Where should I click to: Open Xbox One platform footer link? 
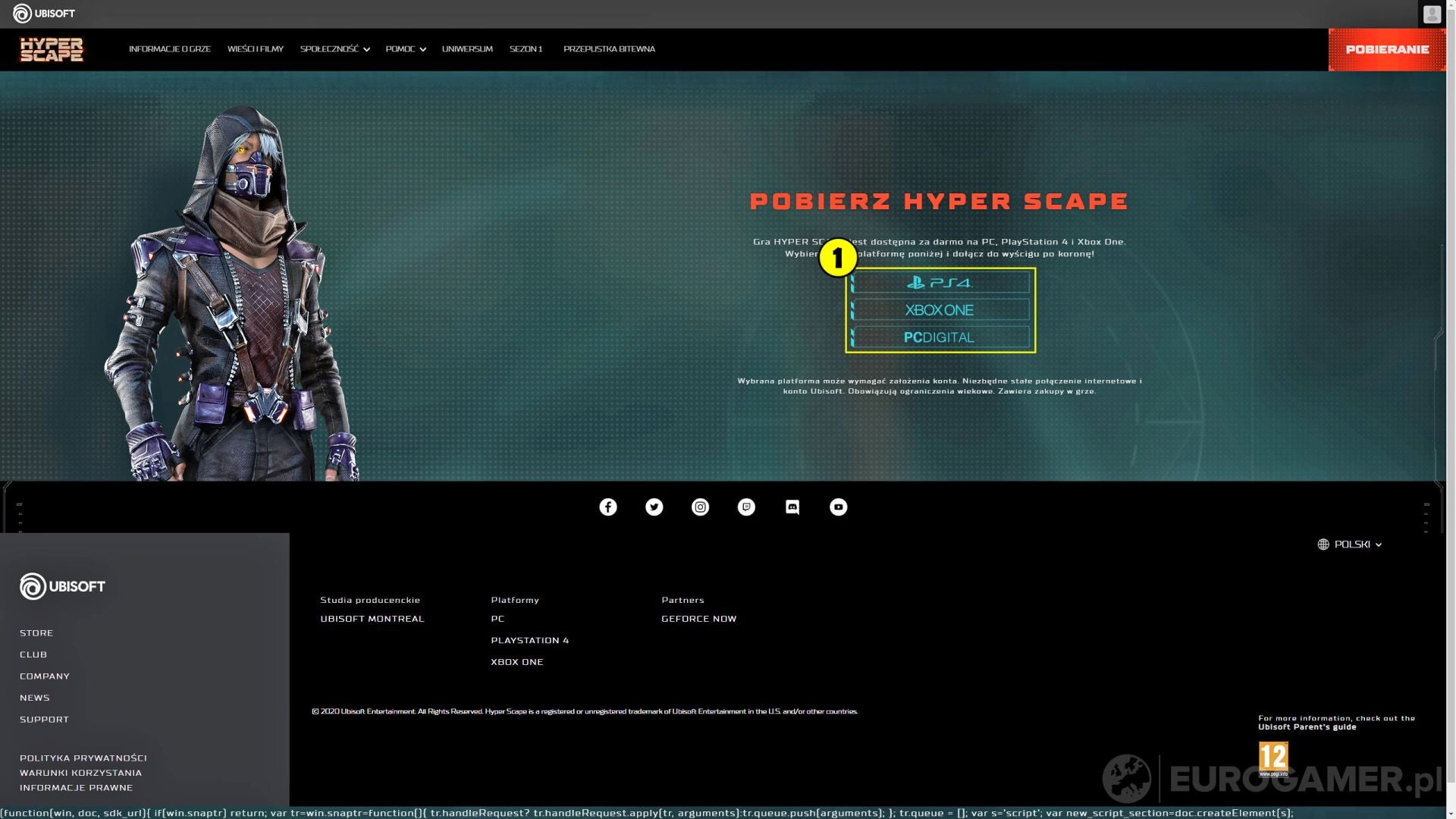pos(517,662)
